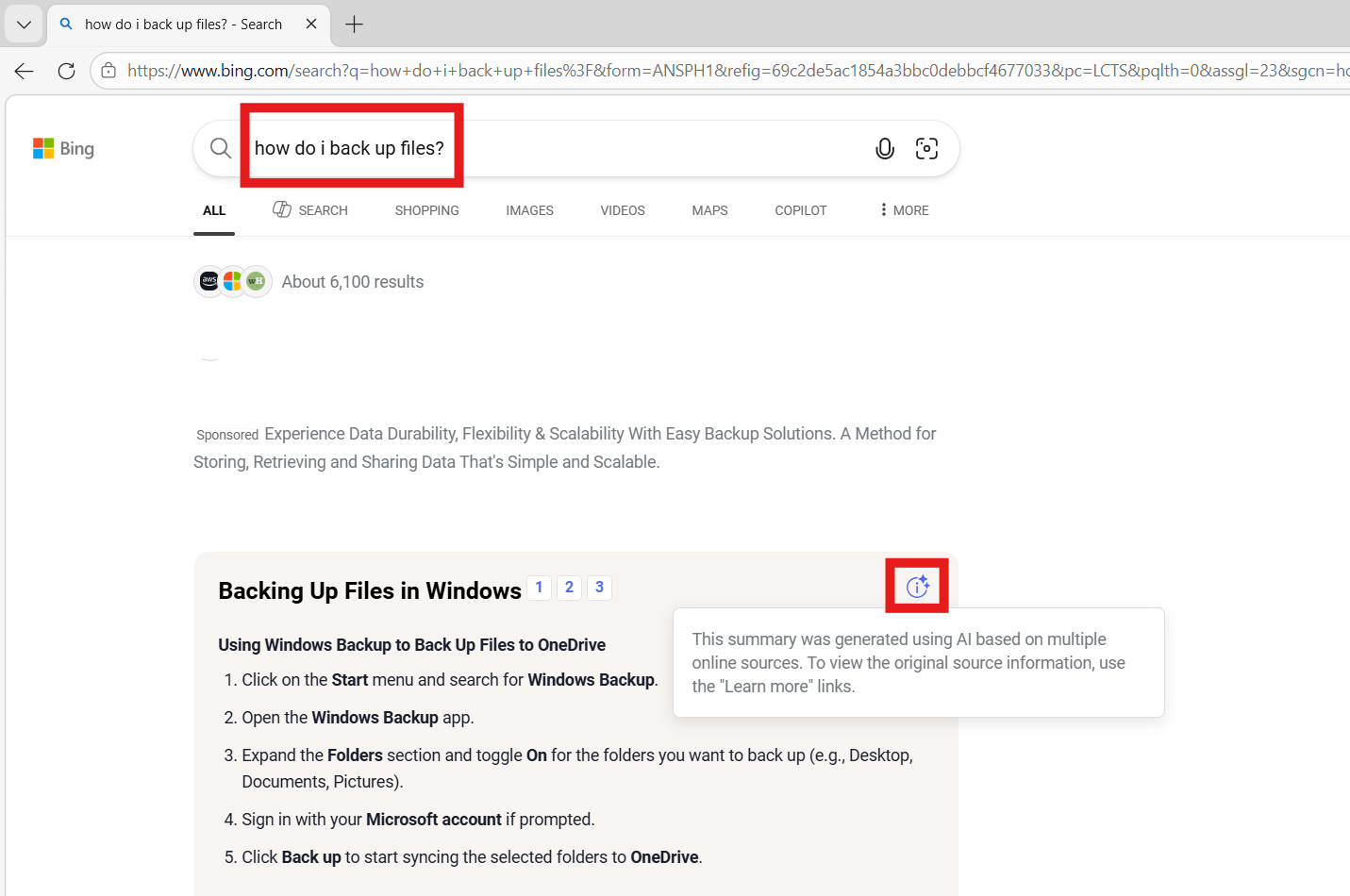1350x896 pixels.
Task: Switch to the IMAGES tab
Action: tap(529, 209)
